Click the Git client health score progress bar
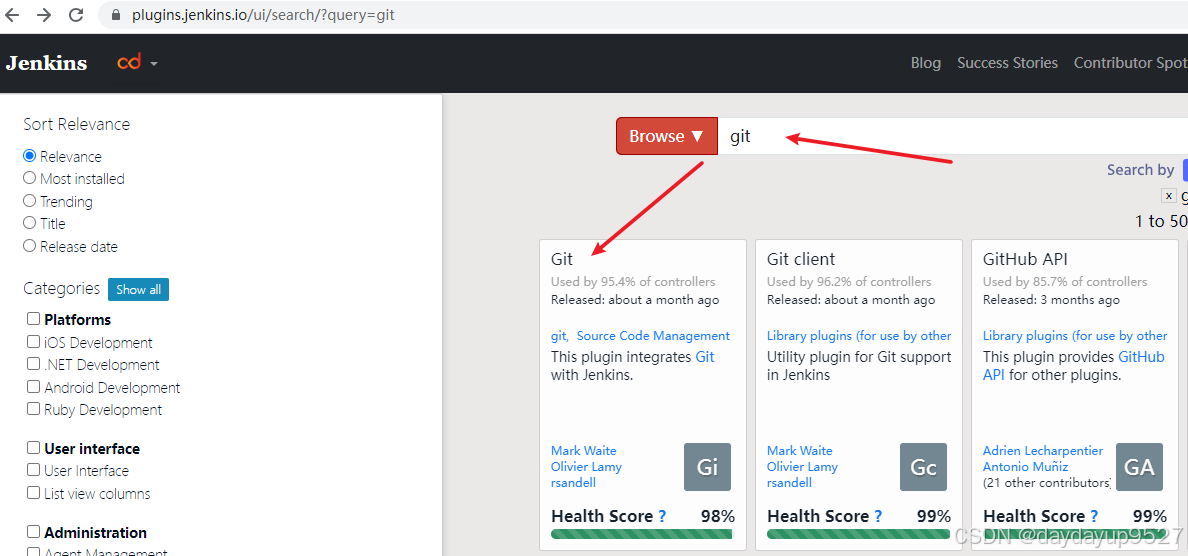The image size is (1188, 556). [x=858, y=534]
